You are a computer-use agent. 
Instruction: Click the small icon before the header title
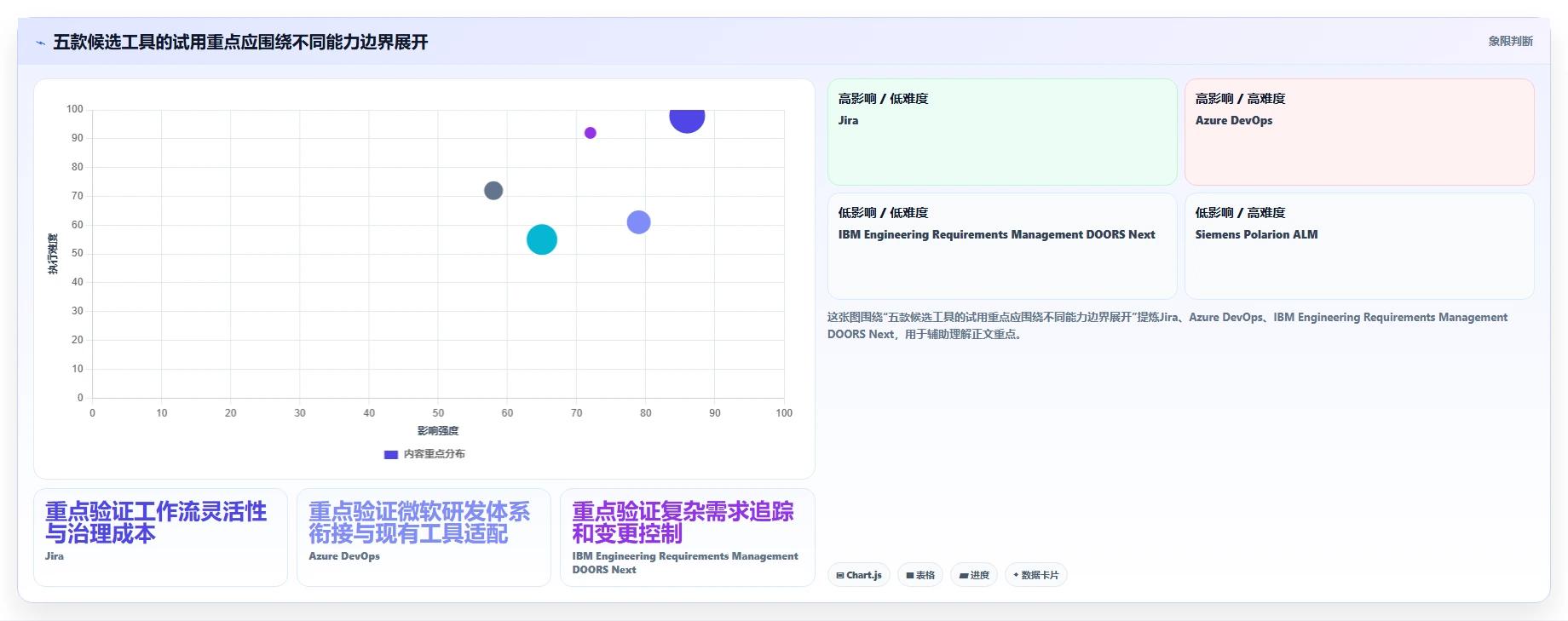pyautogui.click(x=40, y=43)
